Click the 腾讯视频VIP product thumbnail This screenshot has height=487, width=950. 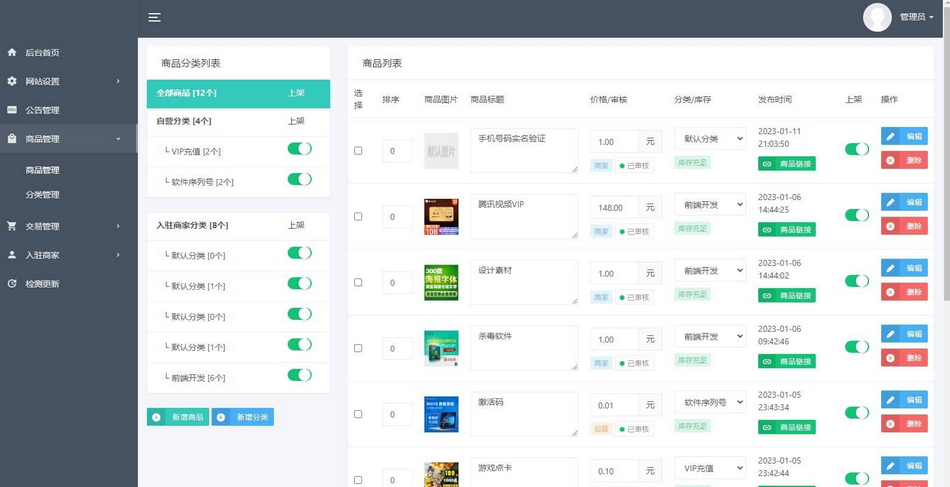coord(441,216)
